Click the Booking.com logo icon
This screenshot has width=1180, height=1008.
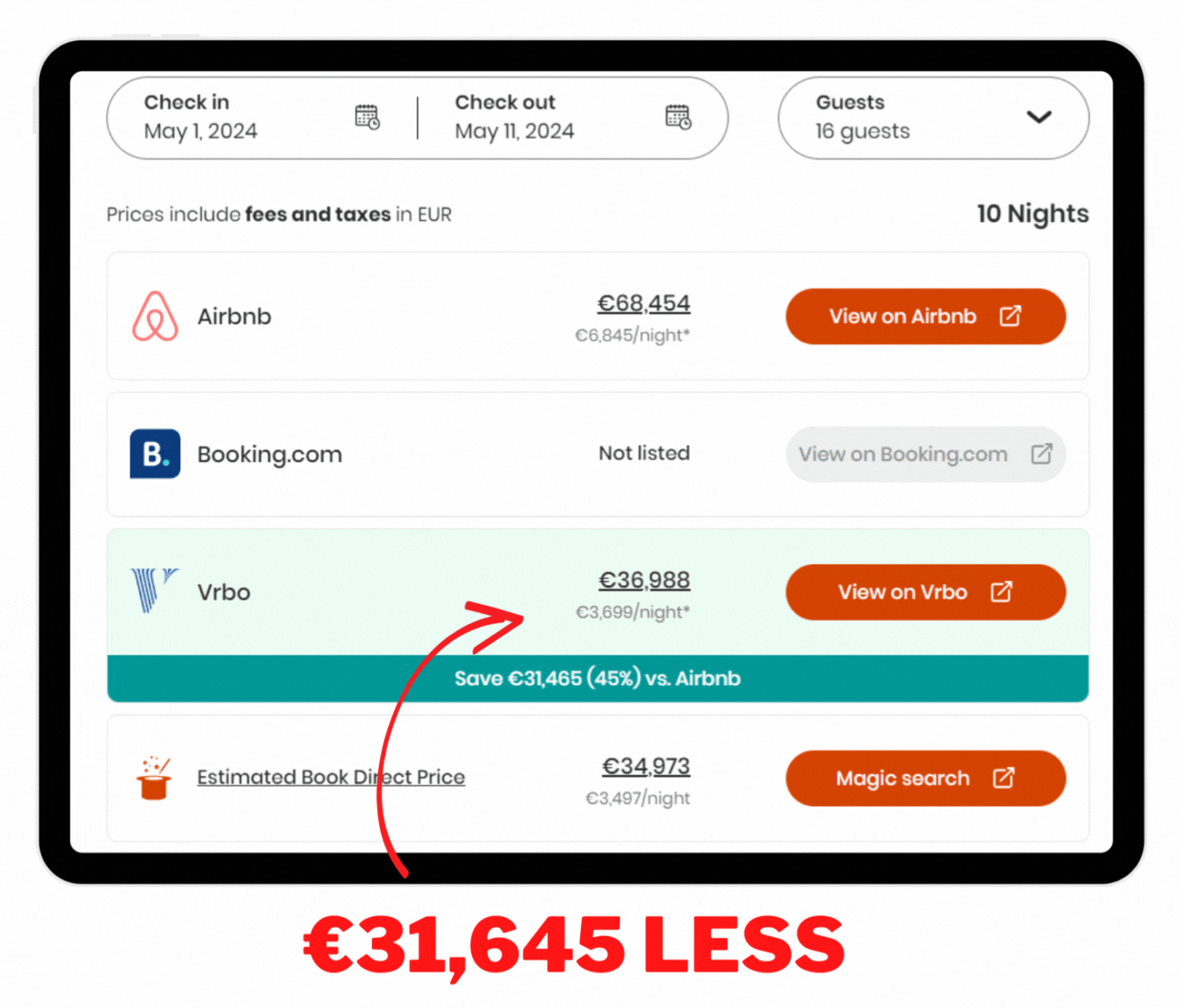point(155,454)
